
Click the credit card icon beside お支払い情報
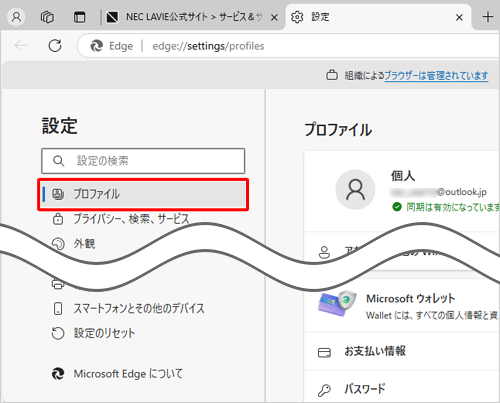click(324, 352)
